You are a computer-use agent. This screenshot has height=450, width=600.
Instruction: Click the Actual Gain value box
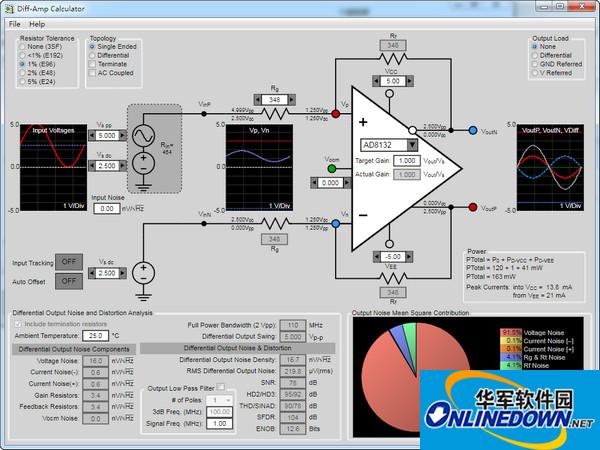tap(407, 174)
